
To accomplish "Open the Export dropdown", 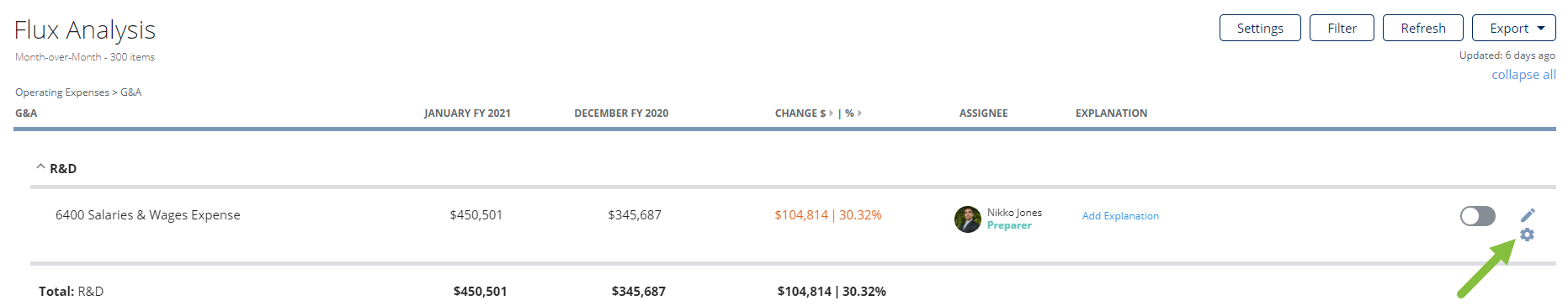I will pyautogui.click(x=1513, y=28).
